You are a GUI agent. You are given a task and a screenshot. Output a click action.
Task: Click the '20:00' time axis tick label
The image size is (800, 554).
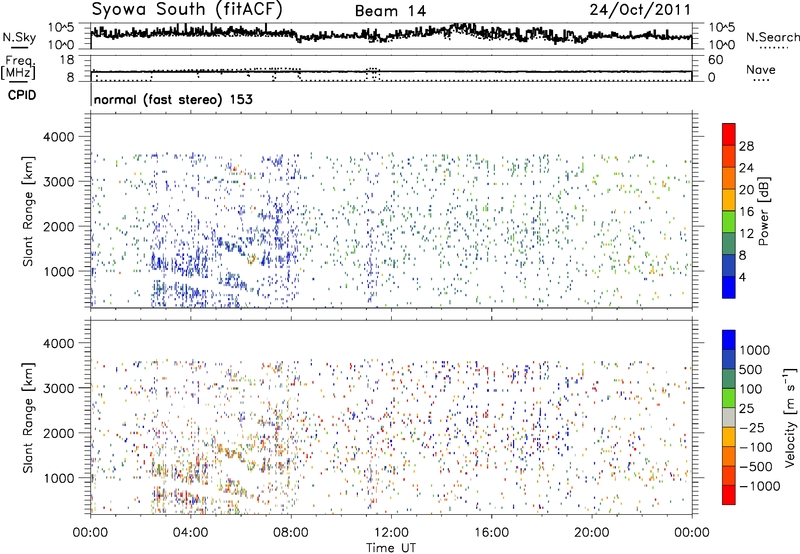pyautogui.click(x=592, y=532)
